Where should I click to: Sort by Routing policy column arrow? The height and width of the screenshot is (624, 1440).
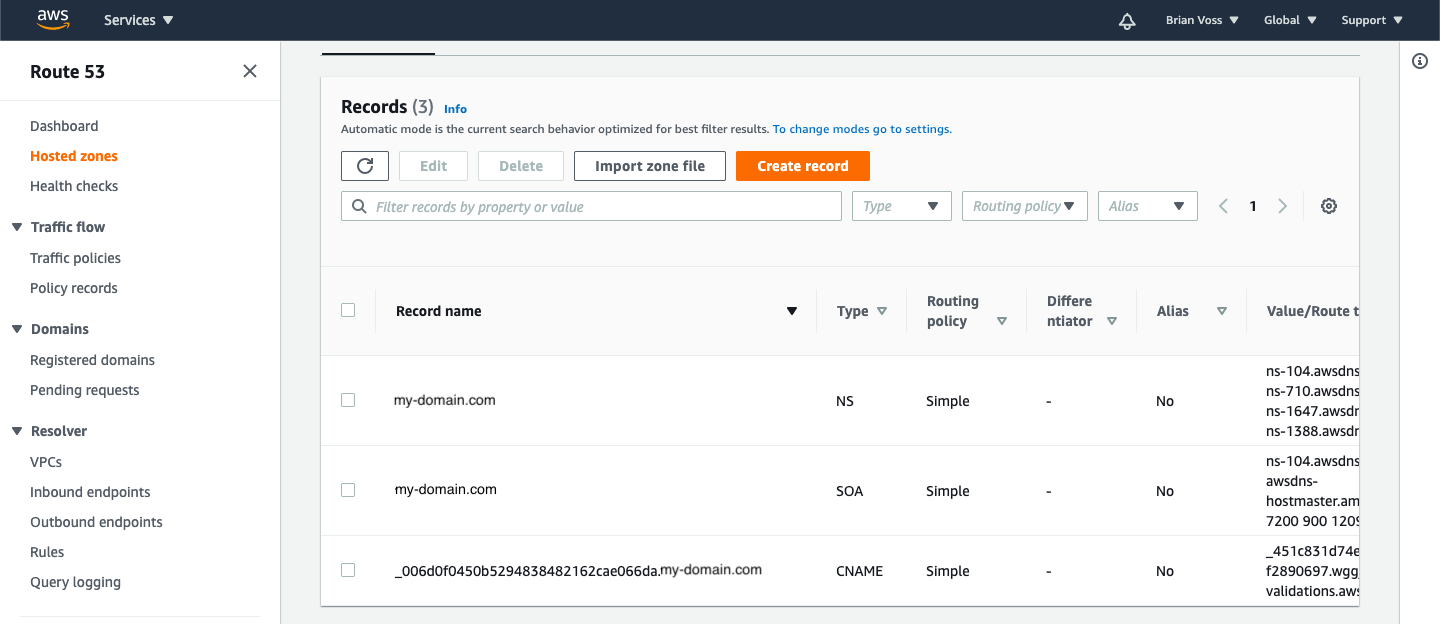[x=1002, y=321]
